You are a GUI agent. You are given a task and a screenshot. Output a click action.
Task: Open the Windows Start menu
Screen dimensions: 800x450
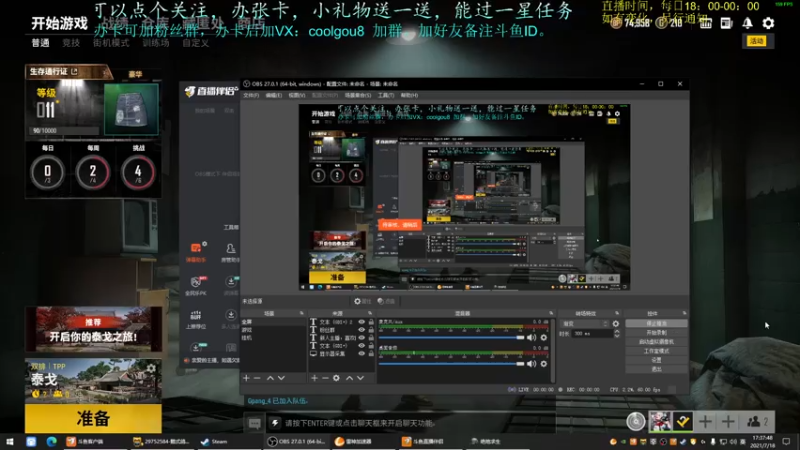[x=10, y=441]
